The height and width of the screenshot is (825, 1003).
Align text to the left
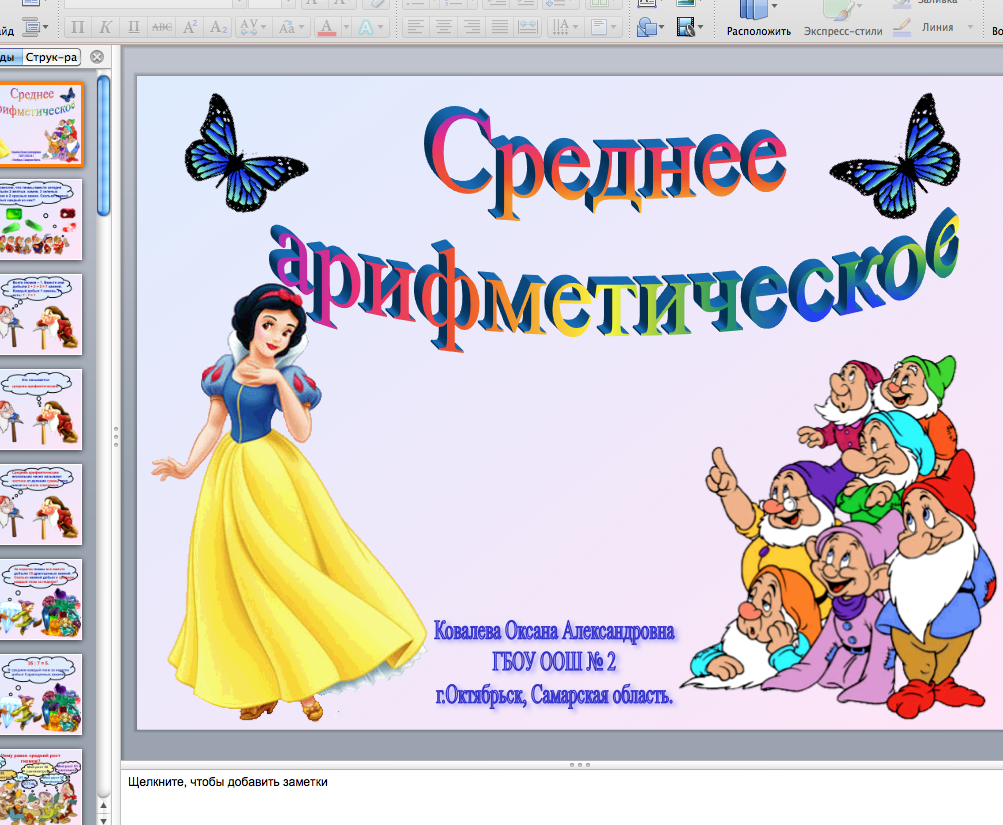(416, 28)
